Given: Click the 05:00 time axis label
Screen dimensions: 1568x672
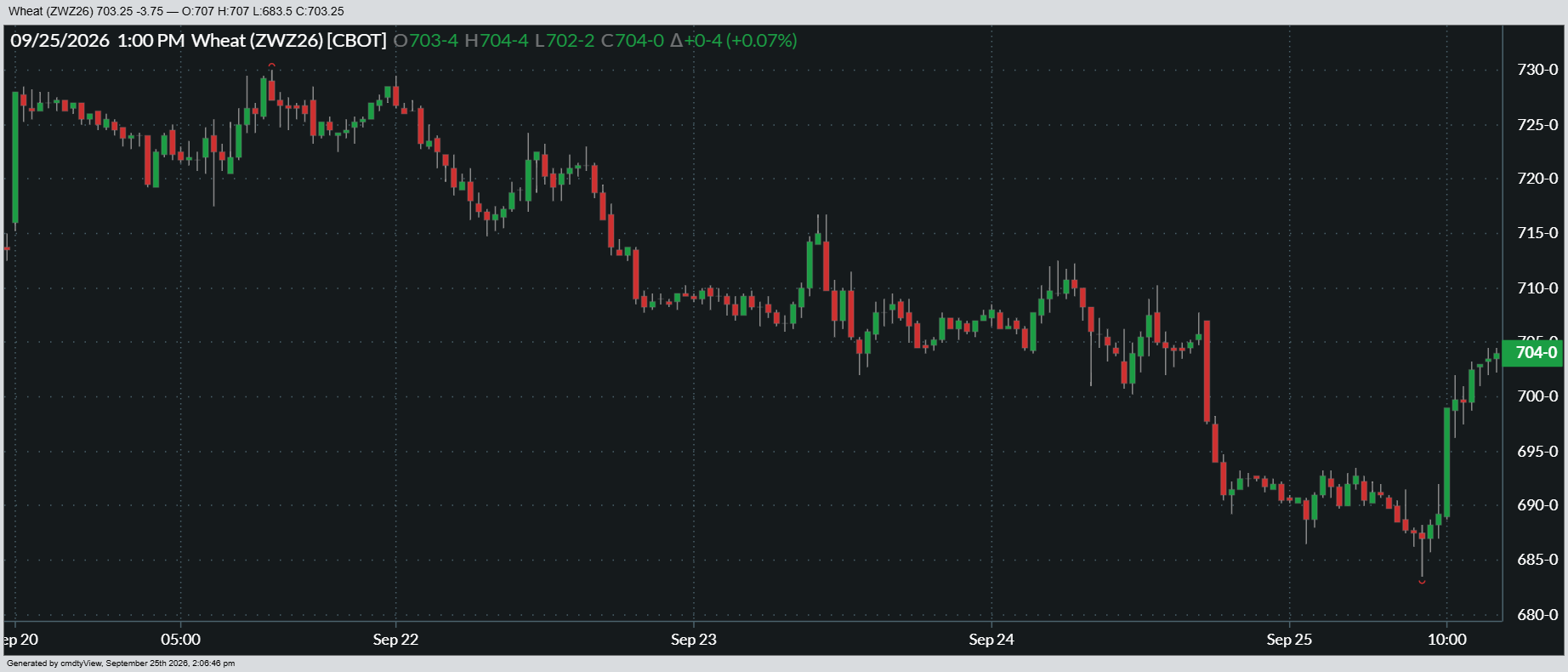Looking at the screenshot, I should click(x=181, y=640).
